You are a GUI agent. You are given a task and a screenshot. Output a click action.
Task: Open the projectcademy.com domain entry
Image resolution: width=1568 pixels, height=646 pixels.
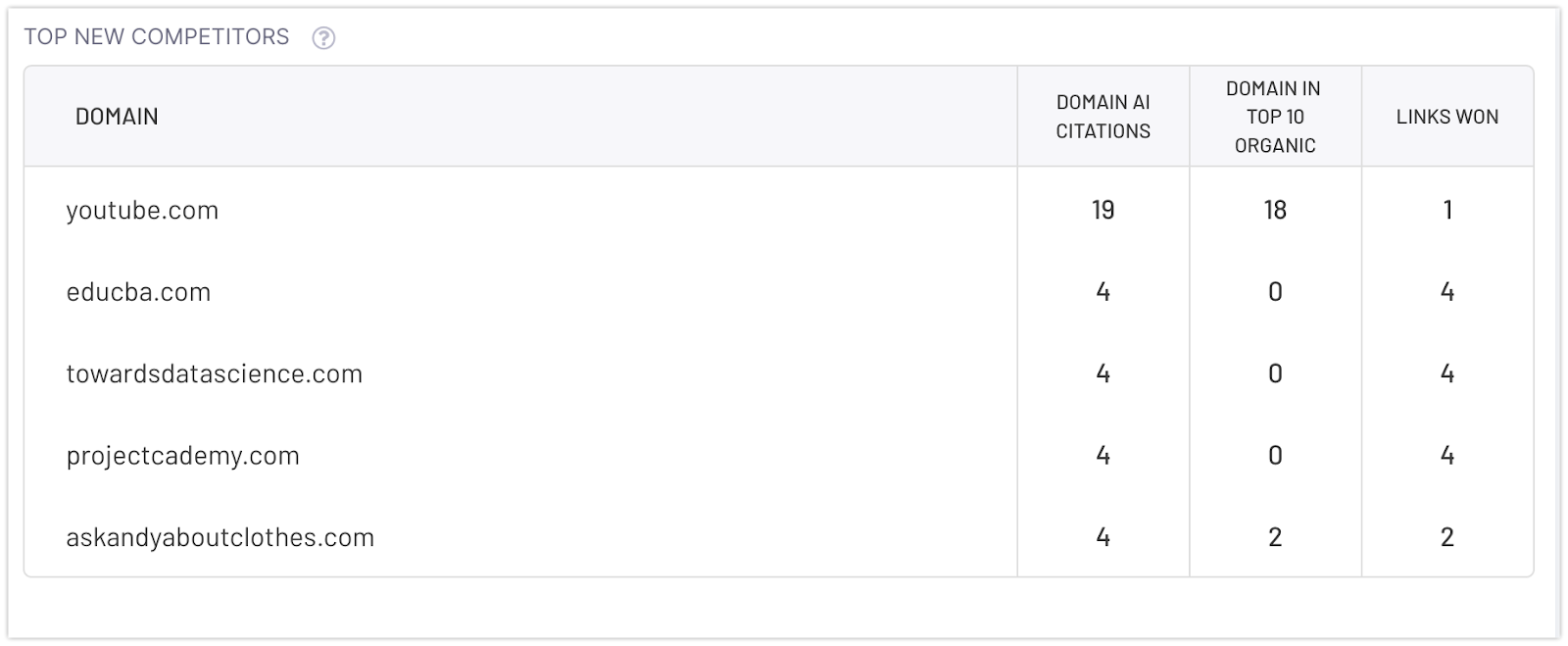pyautogui.click(x=182, y=456)
